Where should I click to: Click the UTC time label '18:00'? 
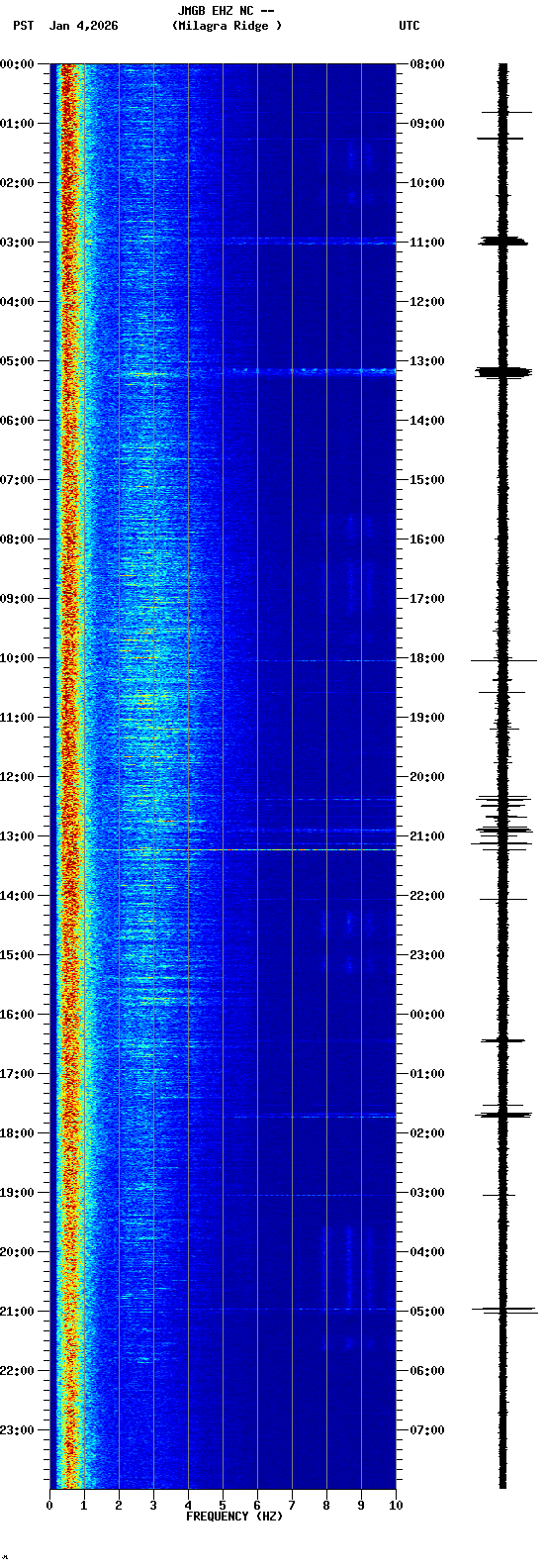(427, 658)
